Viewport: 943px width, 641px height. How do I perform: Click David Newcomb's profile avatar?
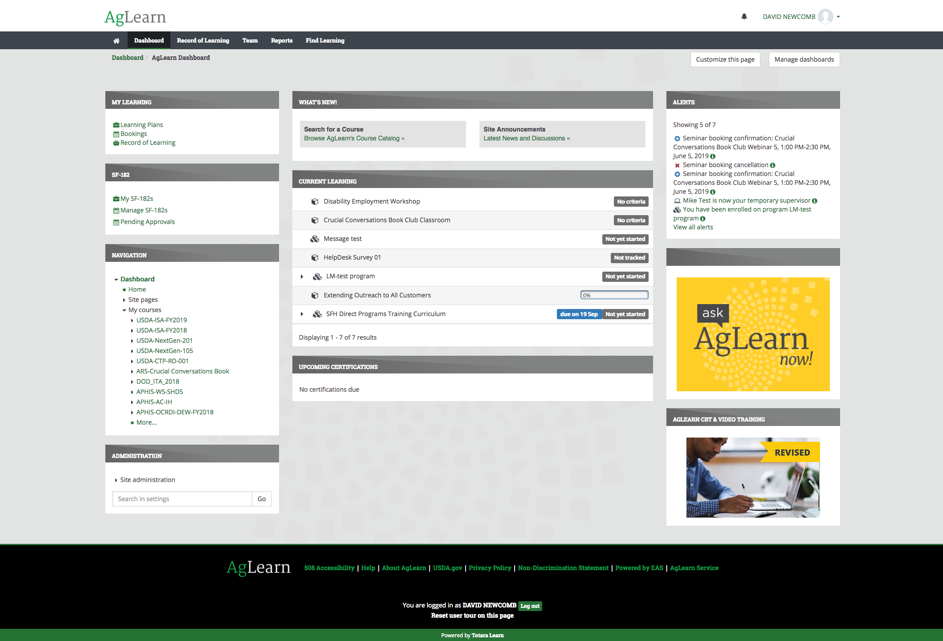tap(826, 16)
